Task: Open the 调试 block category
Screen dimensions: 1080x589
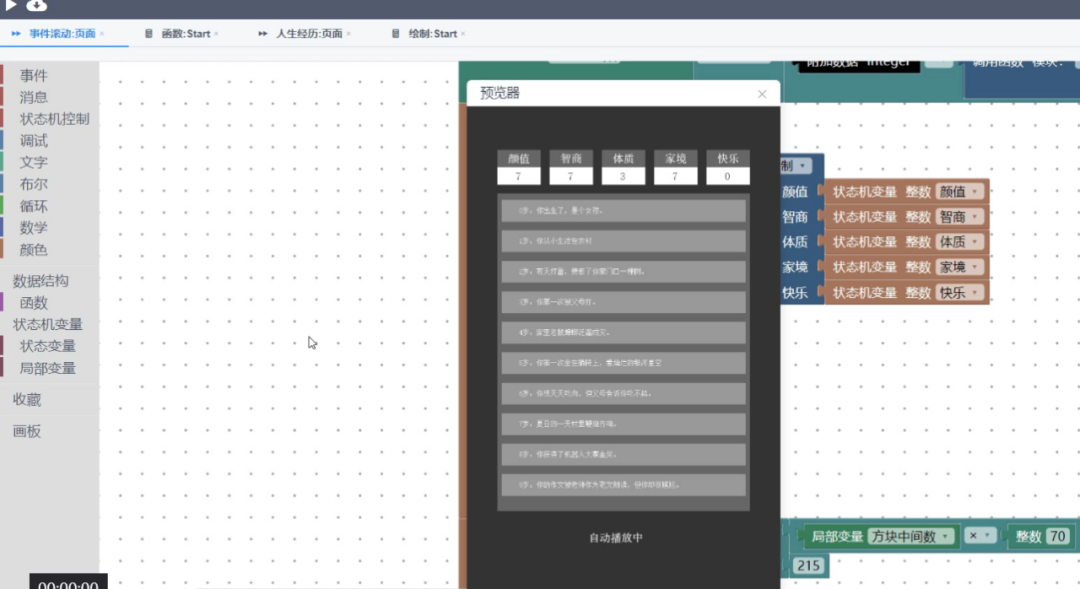Action: coord(34,141)
